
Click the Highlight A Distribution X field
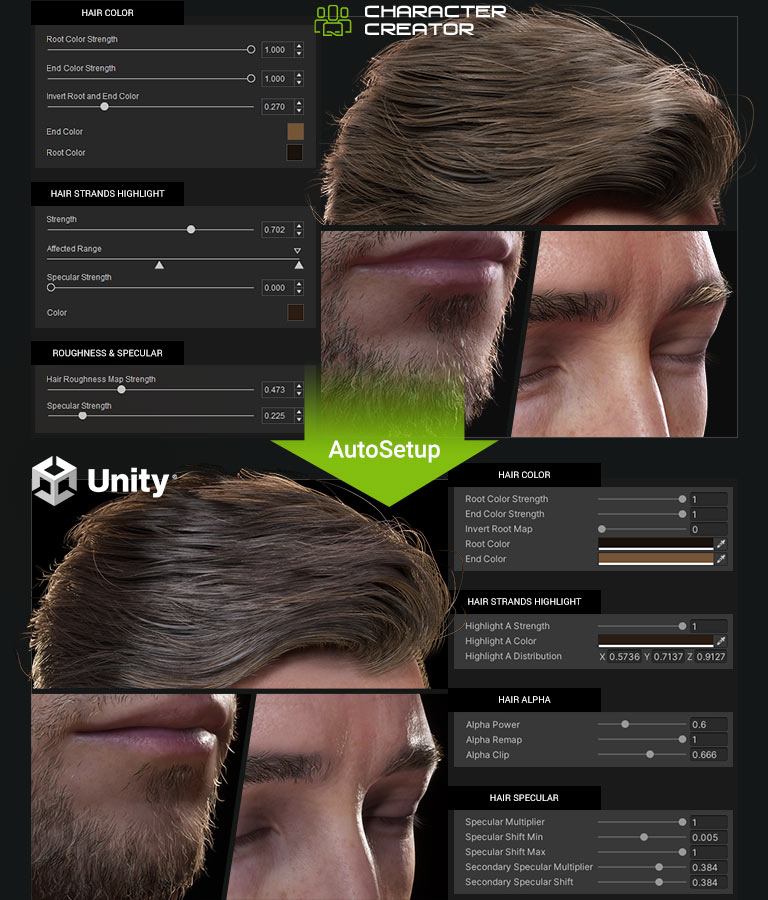click(624, 657)
